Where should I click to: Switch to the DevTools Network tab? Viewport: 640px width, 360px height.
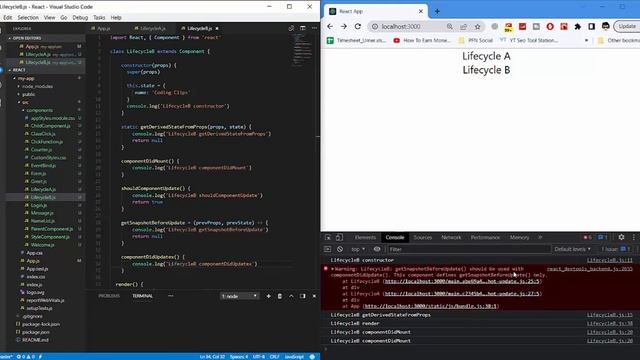point(451,238)
